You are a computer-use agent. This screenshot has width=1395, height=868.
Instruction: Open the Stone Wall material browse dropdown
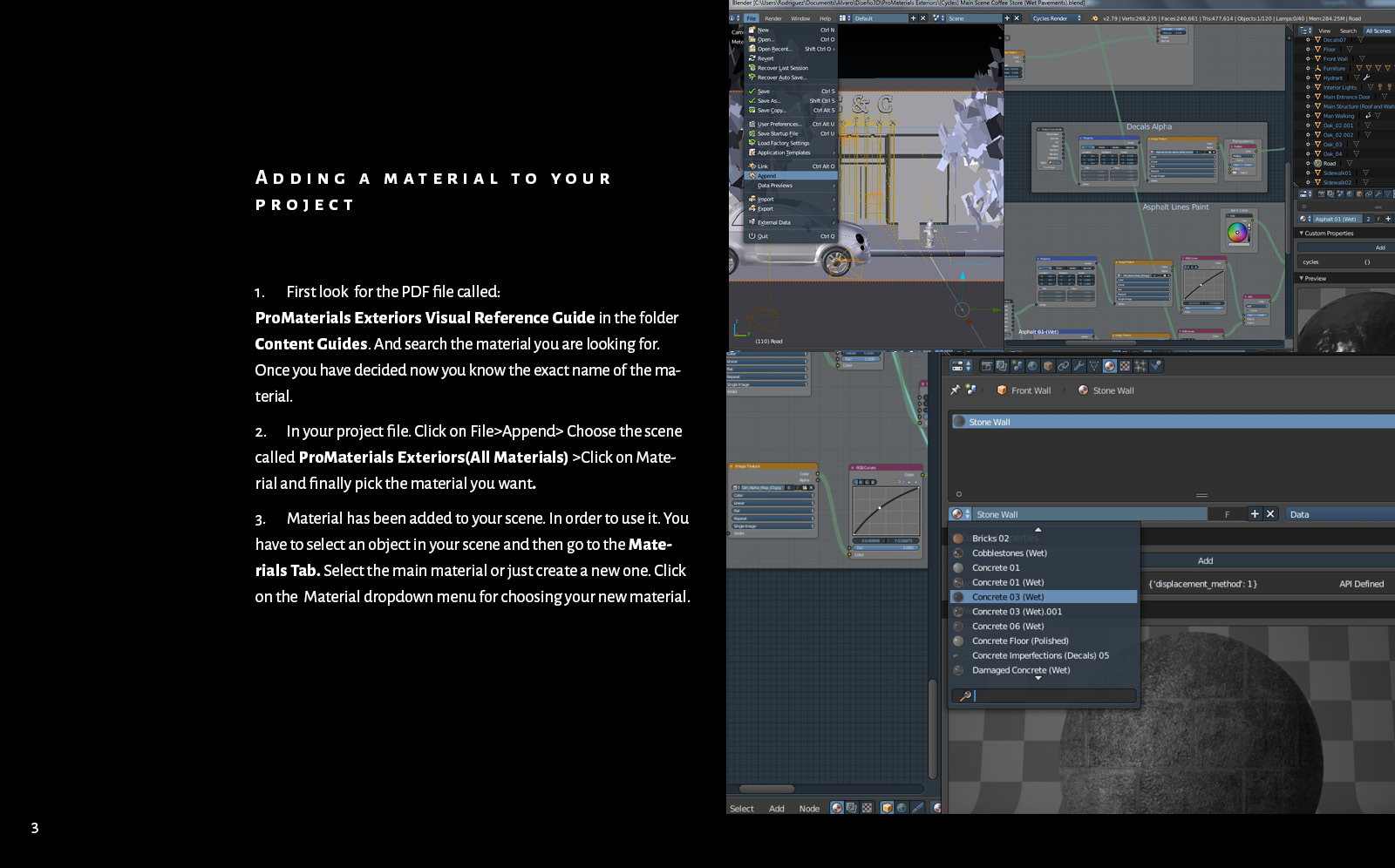[x=959, y=514]
